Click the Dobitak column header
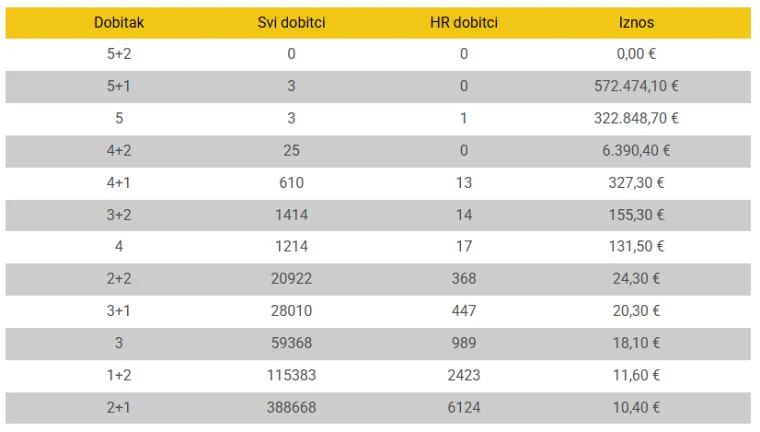This screenshot has height=432, width=760. click(119, 22)
